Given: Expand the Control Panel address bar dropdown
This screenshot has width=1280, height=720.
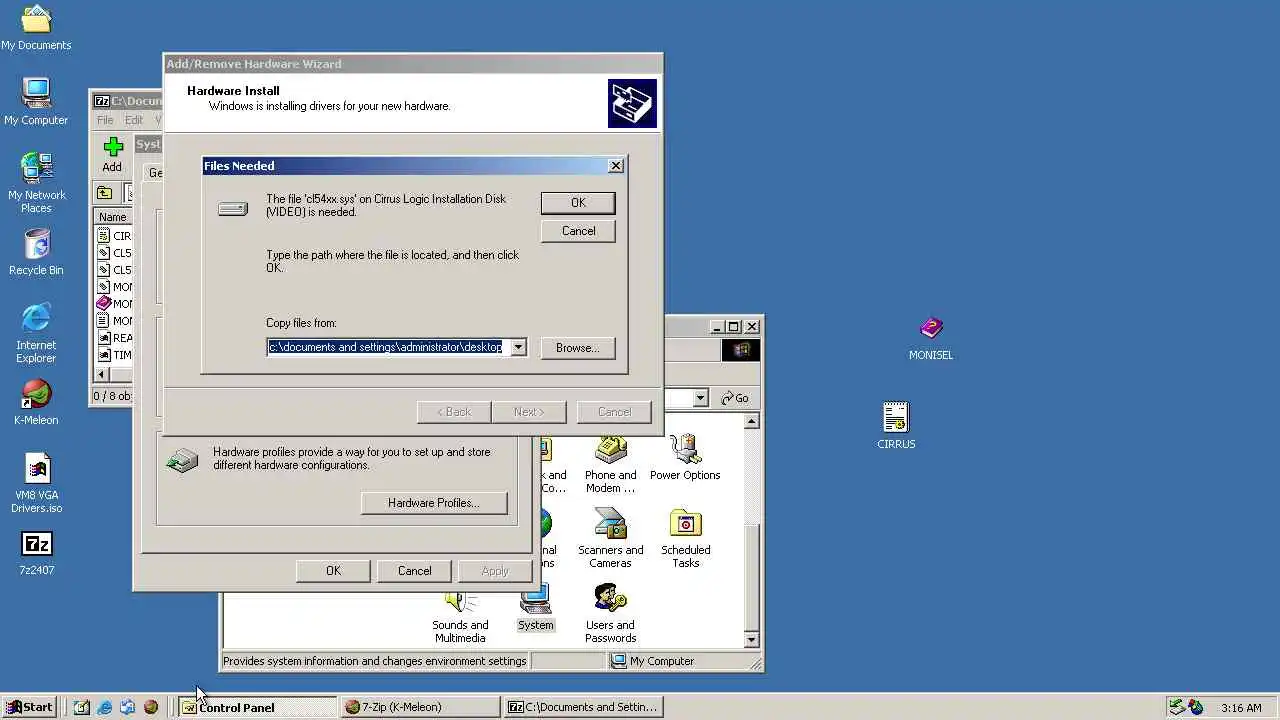Looking at the screenshot, I should (700, 398).
